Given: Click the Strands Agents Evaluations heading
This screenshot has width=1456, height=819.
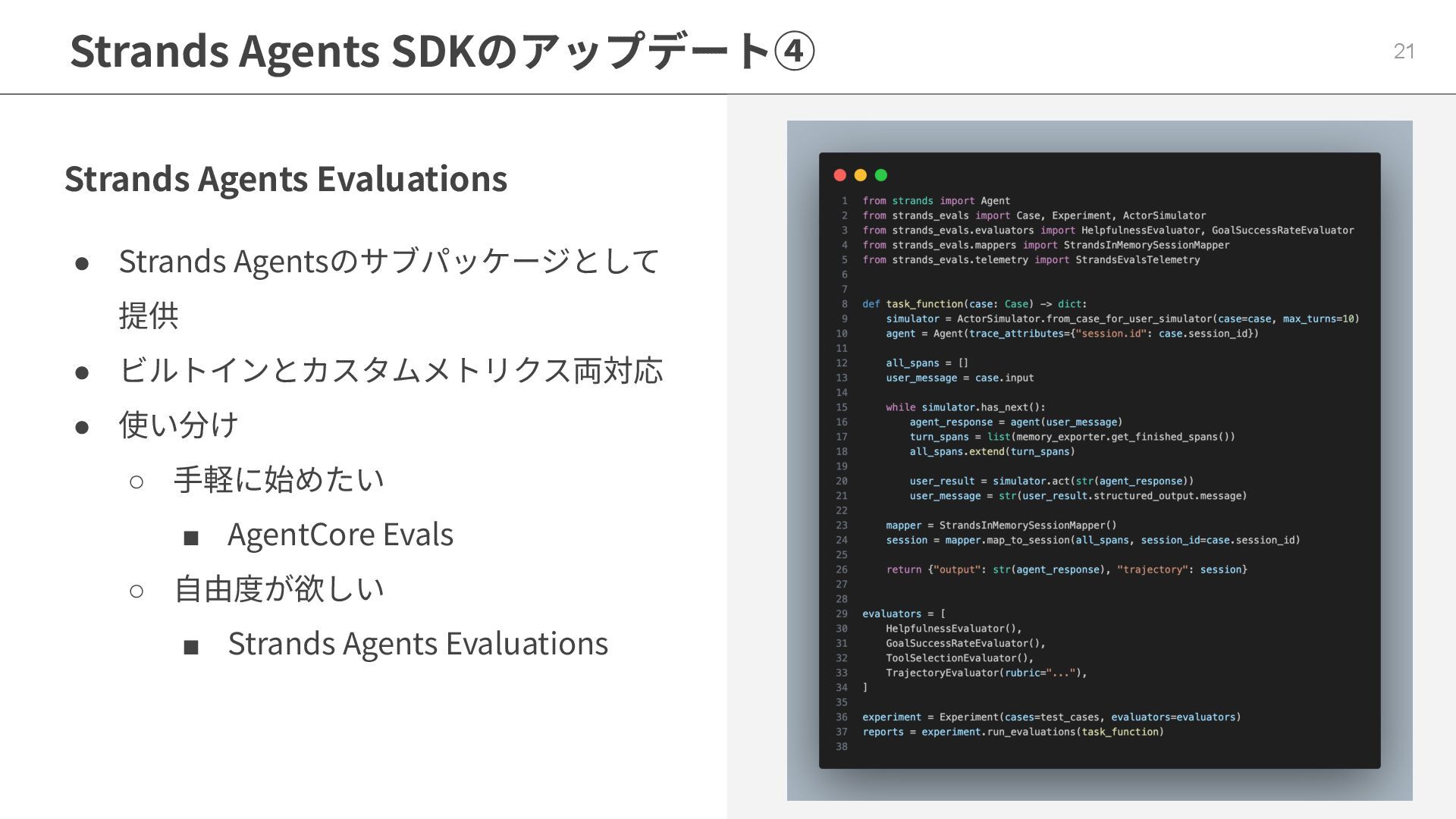Looking at the screenshot, I should [285, 179].
